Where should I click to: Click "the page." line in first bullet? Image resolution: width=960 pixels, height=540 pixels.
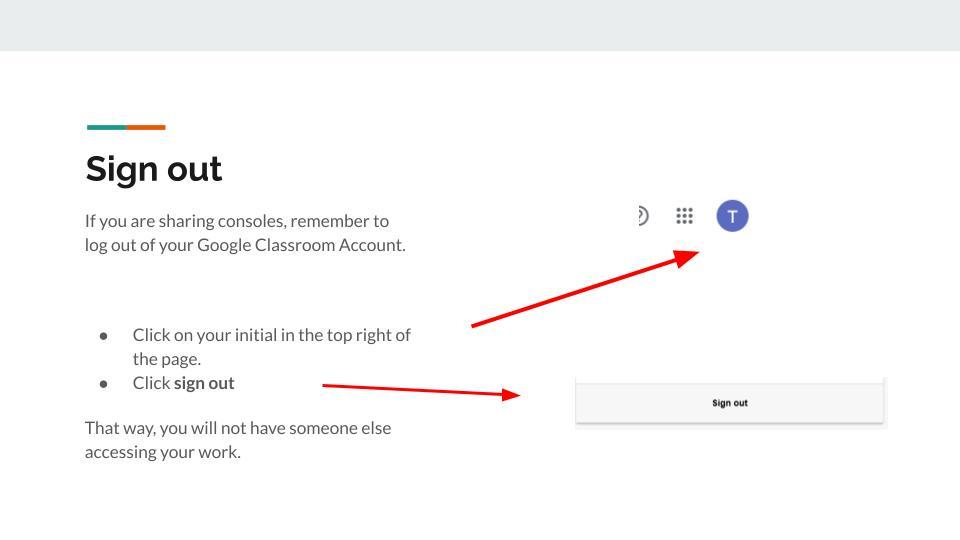167,359
